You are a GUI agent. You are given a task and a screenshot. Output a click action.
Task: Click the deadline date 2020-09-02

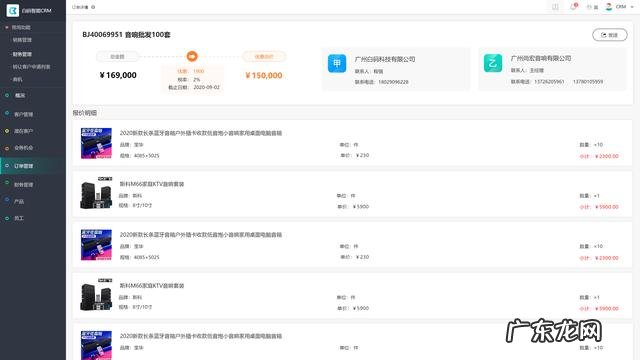click(x=207, y=87)
